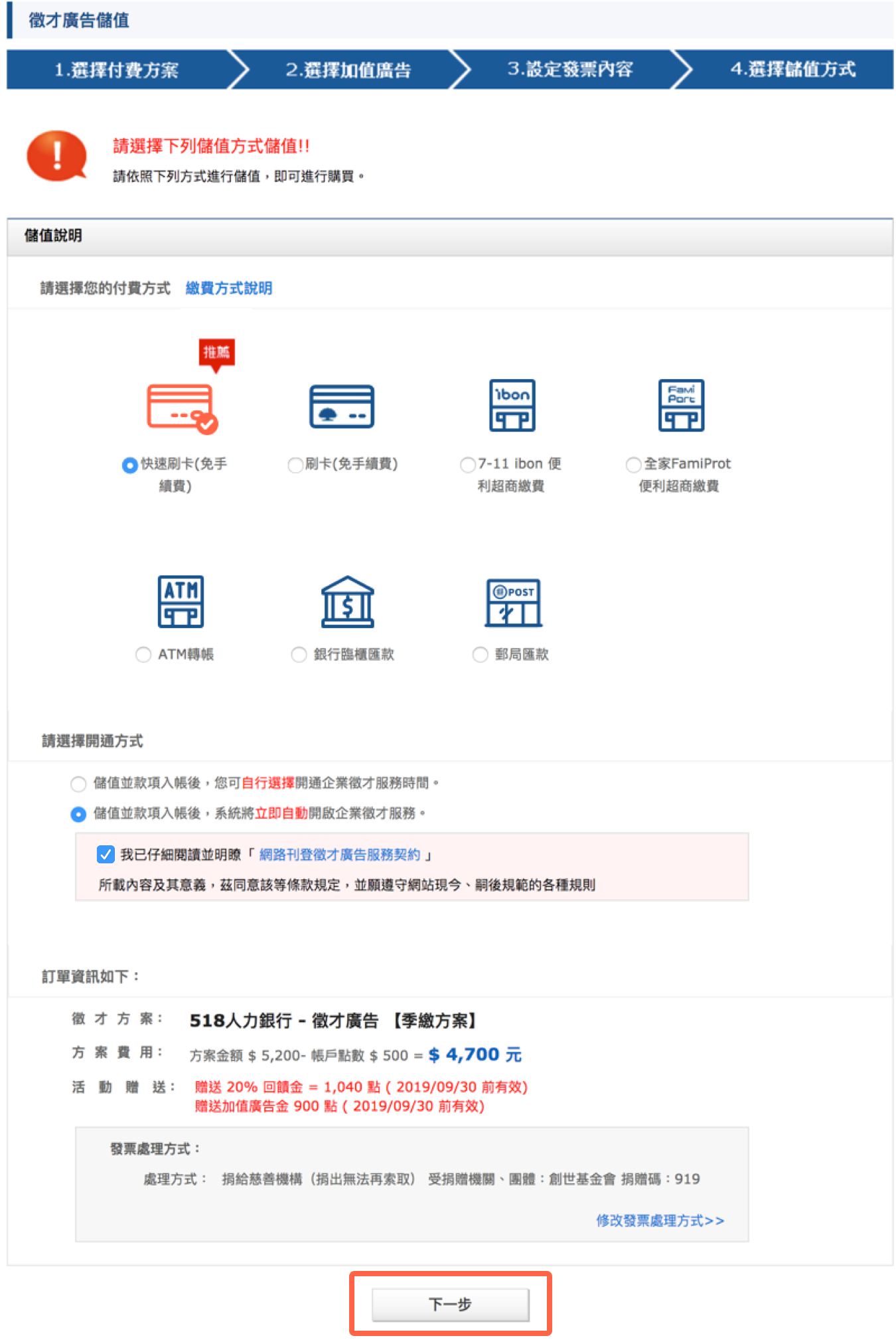This screenshot has width=896, height=1340.
Task: Click the 7-11 ibon kiosk icon
Action: point(512,405)
